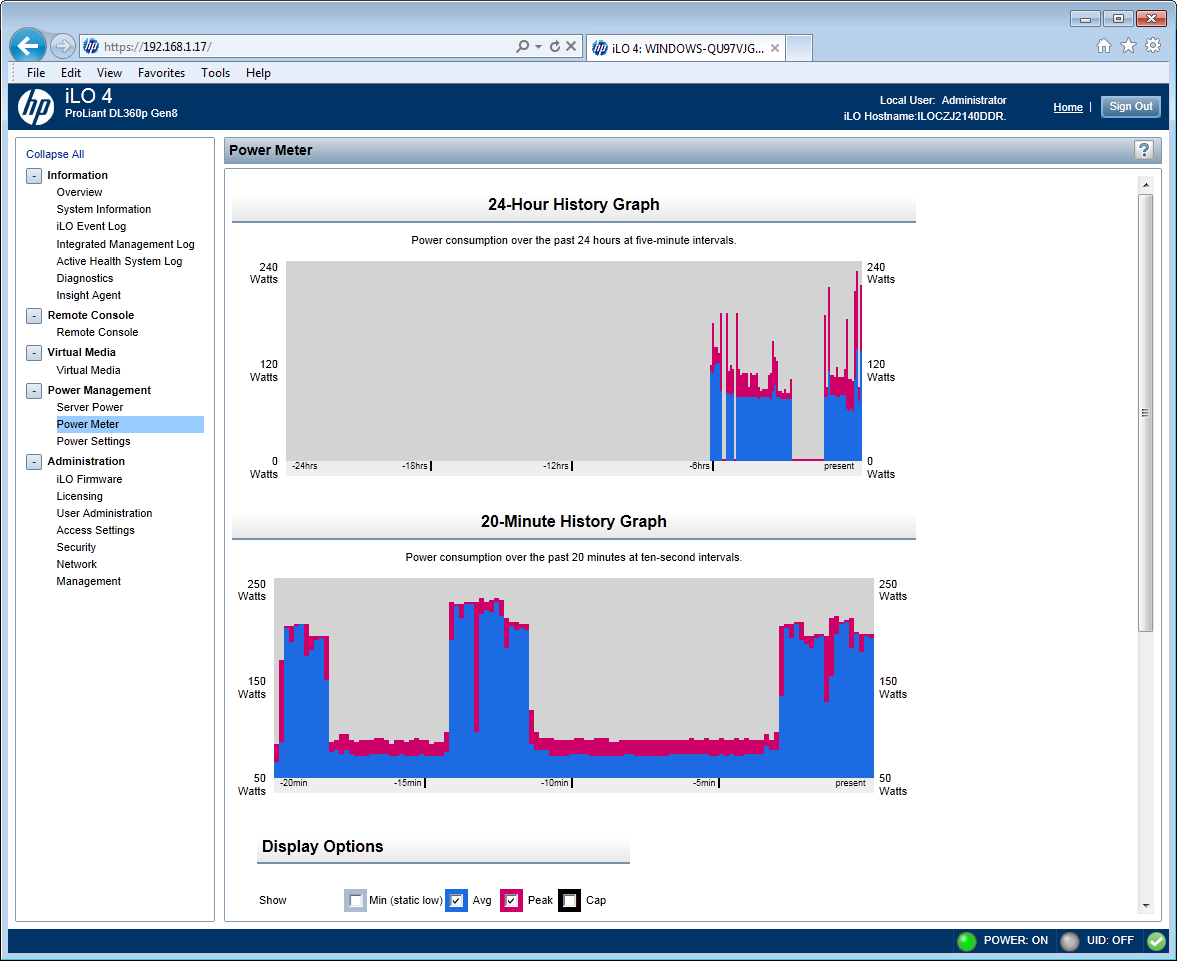Click the search magnifier in address bar

(522, 47)
